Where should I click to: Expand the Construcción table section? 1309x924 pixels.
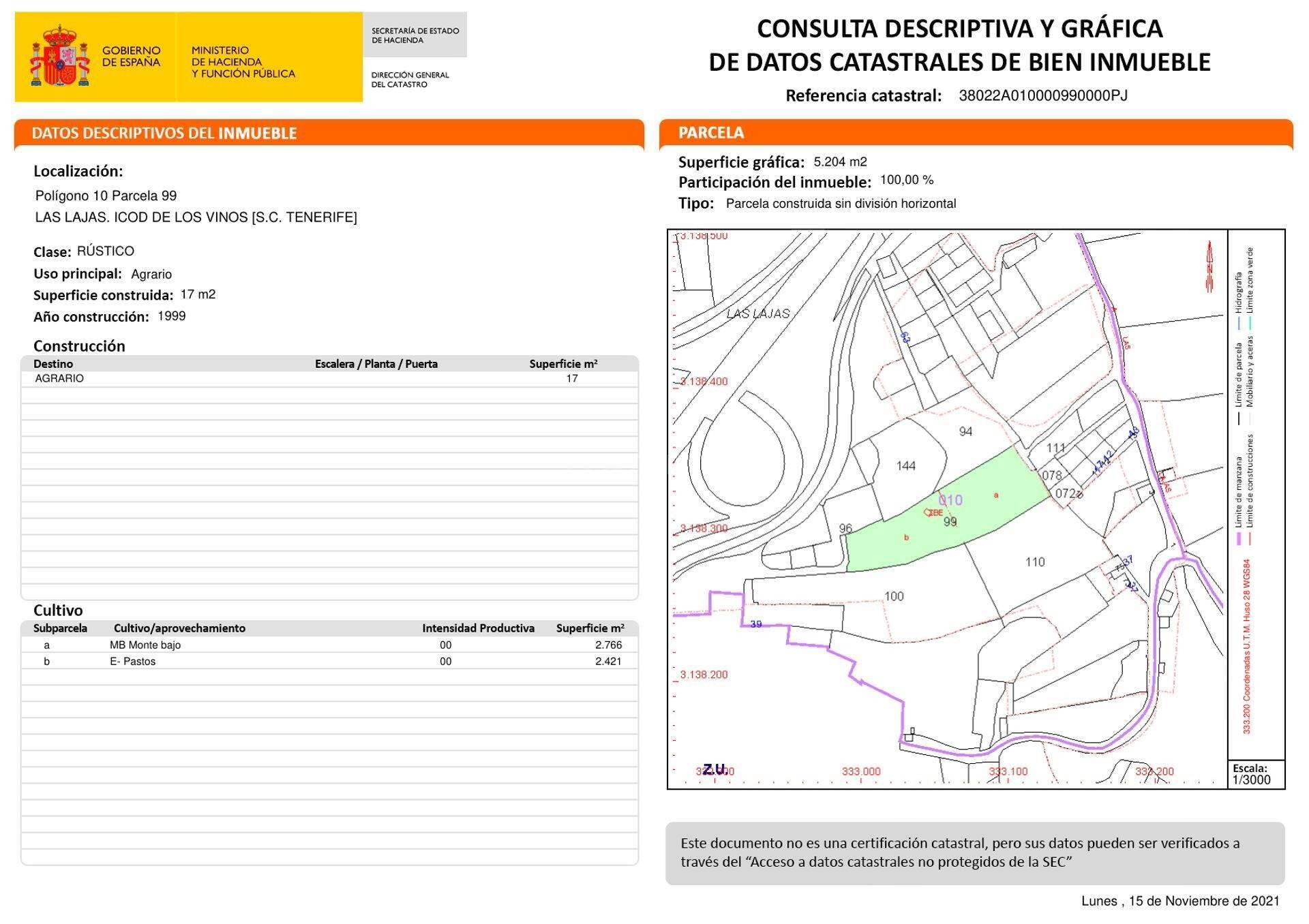[x=80, y=346]
